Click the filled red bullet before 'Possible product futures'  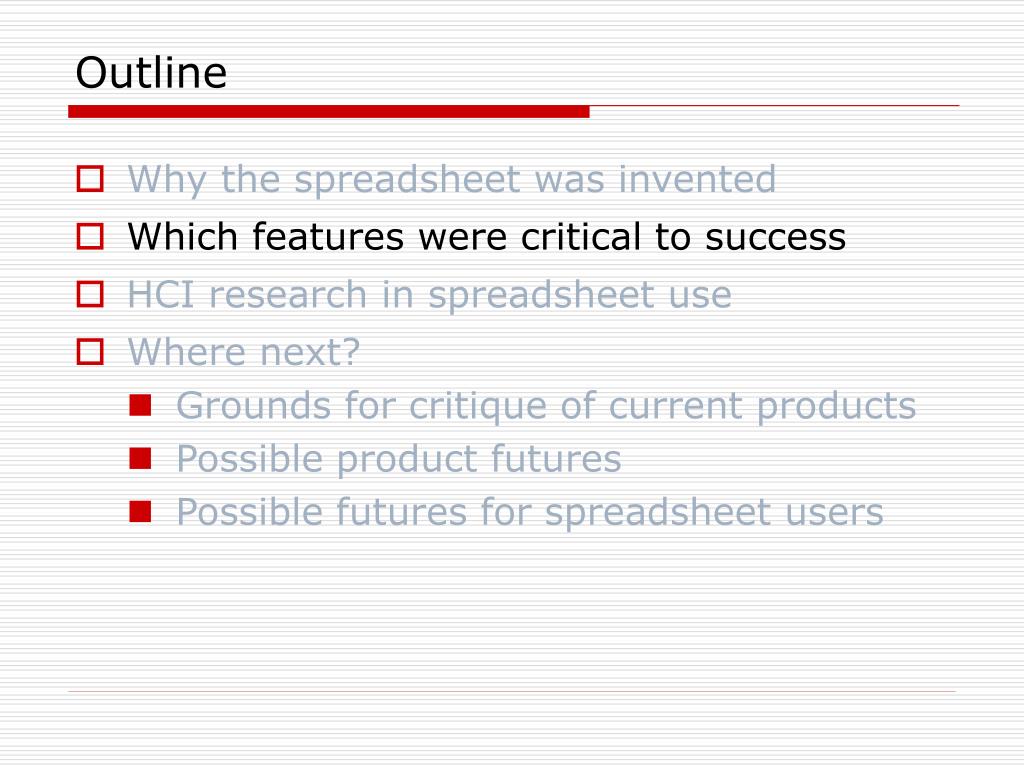point(140,458)
